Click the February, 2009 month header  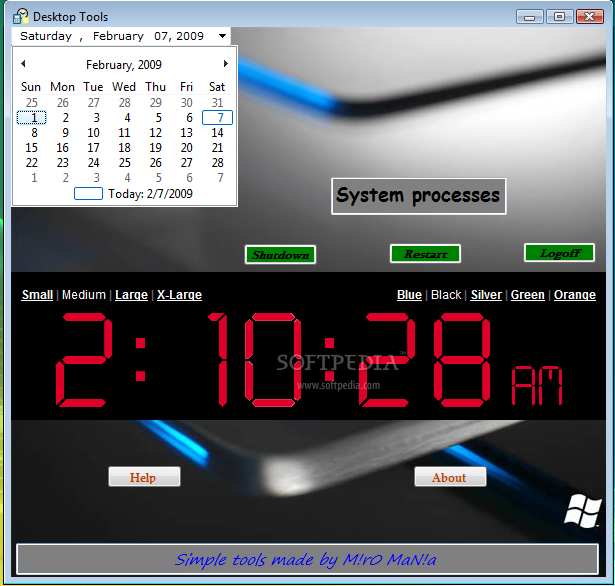tap(124, 65)
